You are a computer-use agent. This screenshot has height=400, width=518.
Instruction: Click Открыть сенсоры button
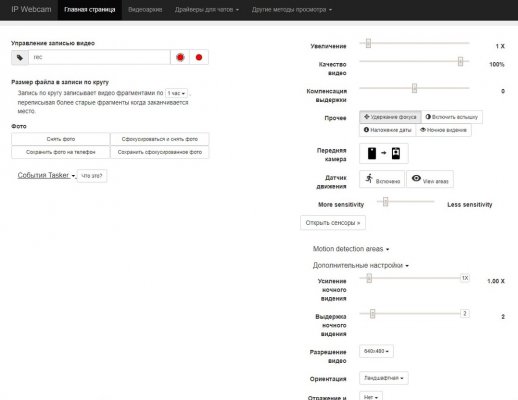pyautogui.click(x=333, y=223)
